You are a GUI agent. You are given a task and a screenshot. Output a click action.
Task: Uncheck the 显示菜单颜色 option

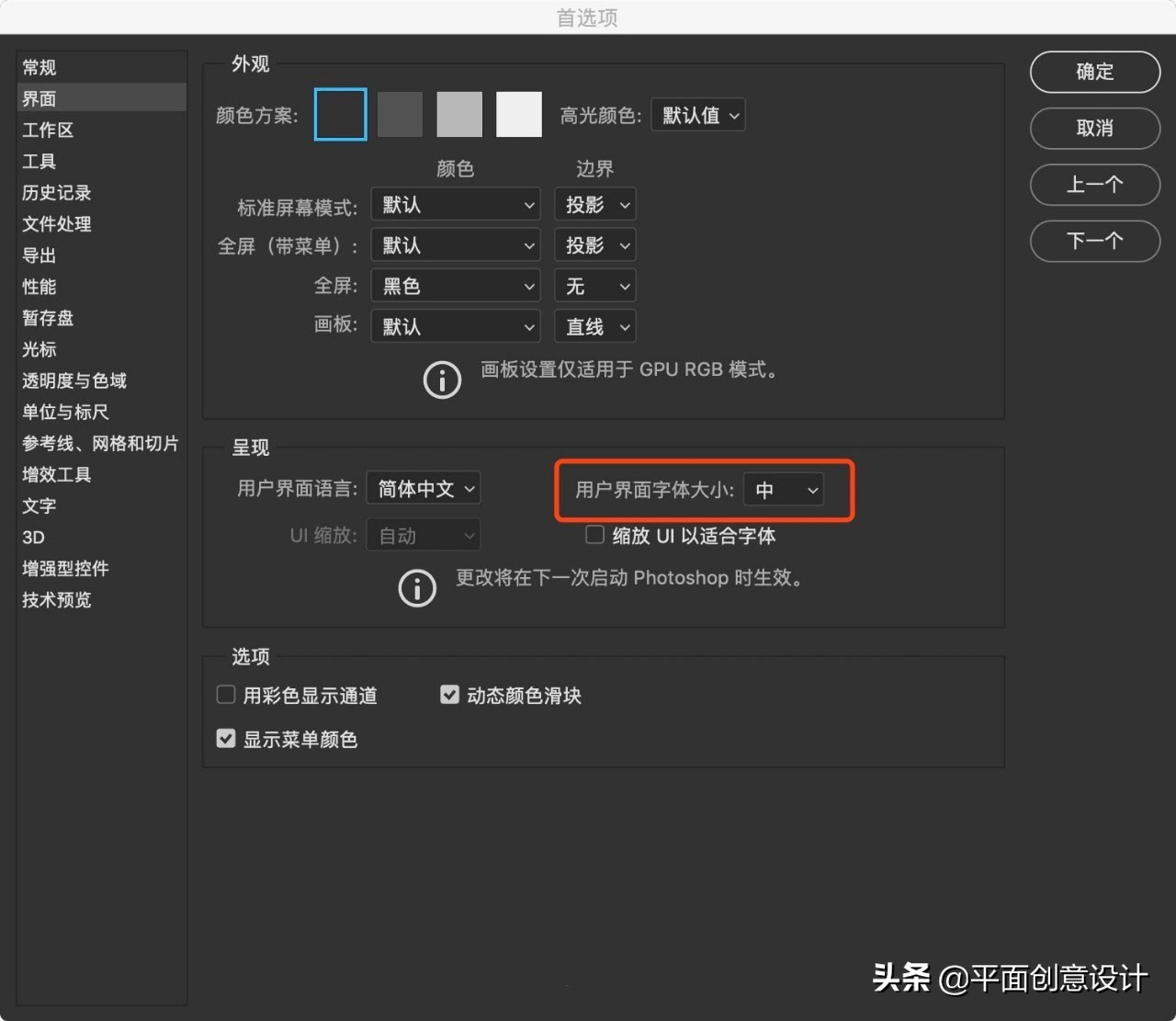coord(225,738)
